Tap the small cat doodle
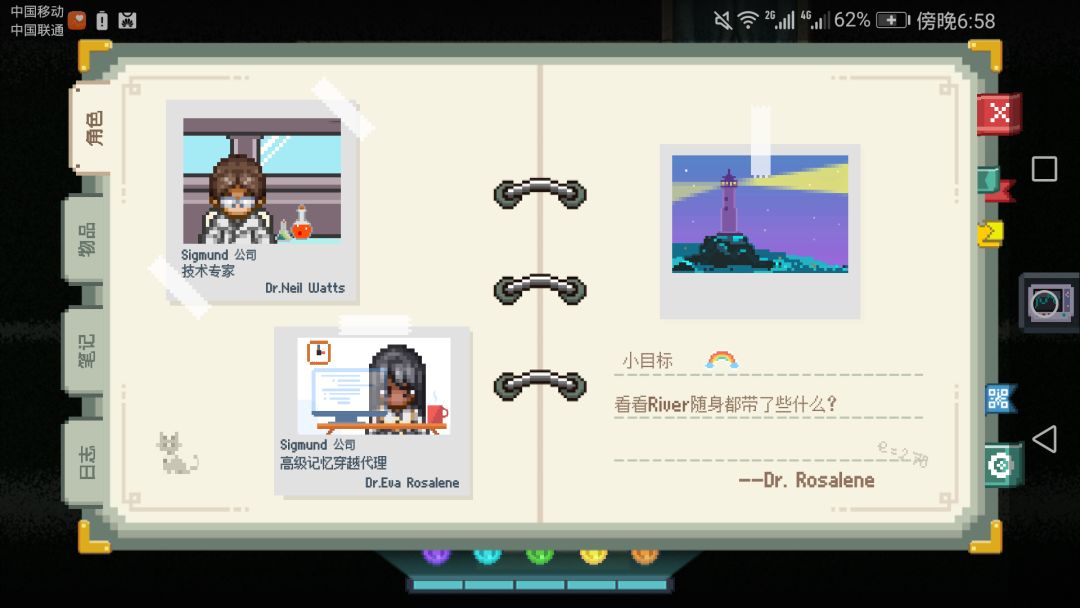This screenshot has width=1080, height=608. [176, 454]
